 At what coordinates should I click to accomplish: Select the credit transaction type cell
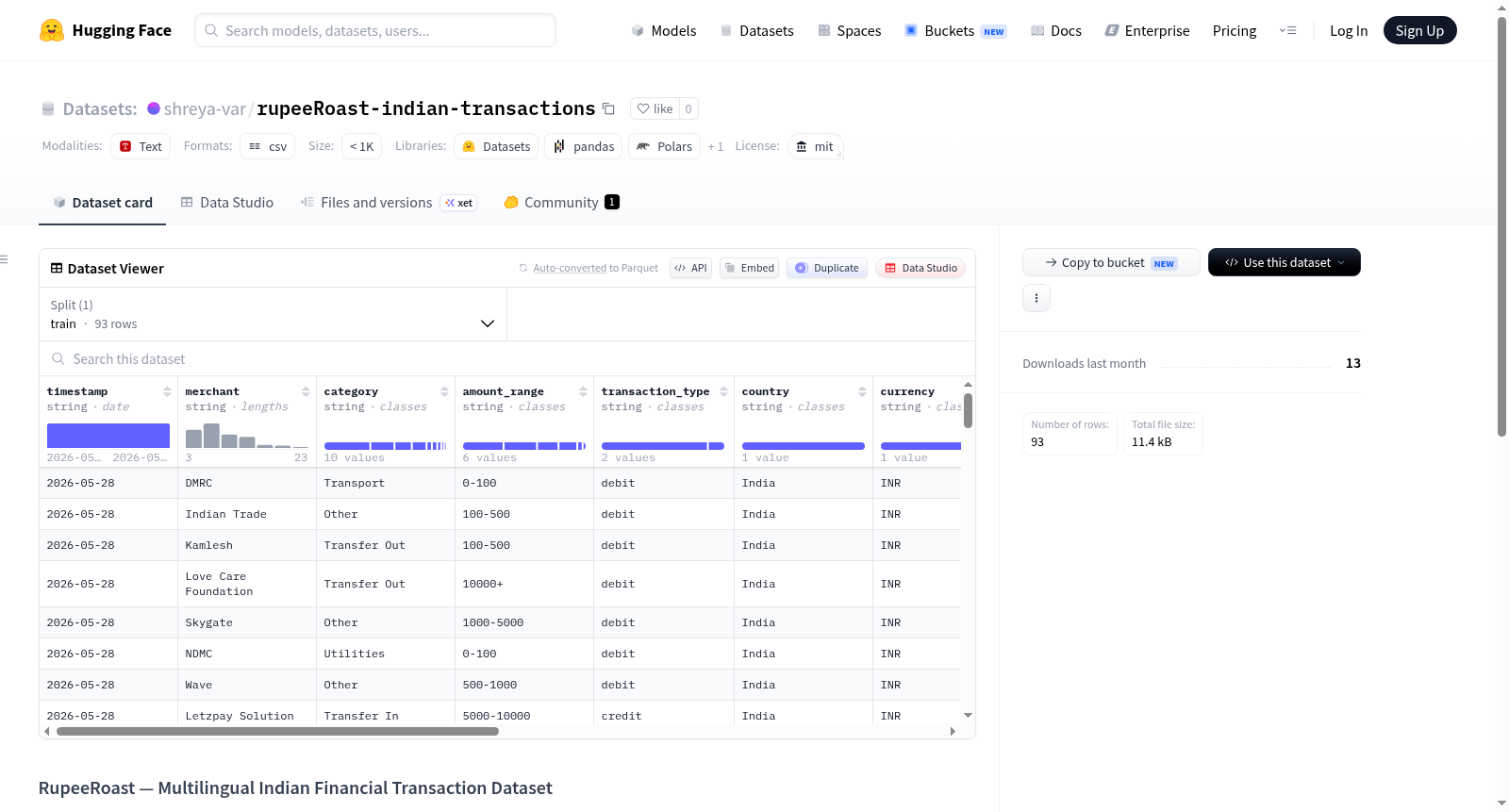664,716
